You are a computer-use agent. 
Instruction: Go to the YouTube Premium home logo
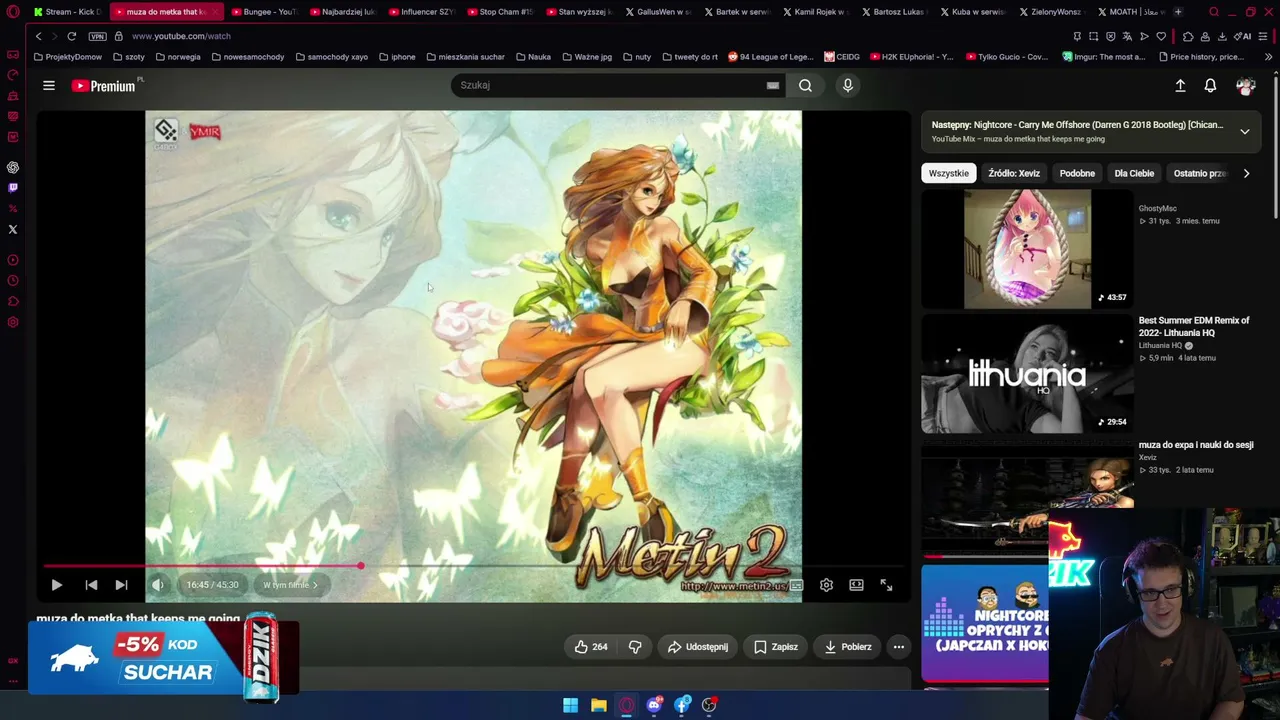pyautogui.click(x=105, y=85)
